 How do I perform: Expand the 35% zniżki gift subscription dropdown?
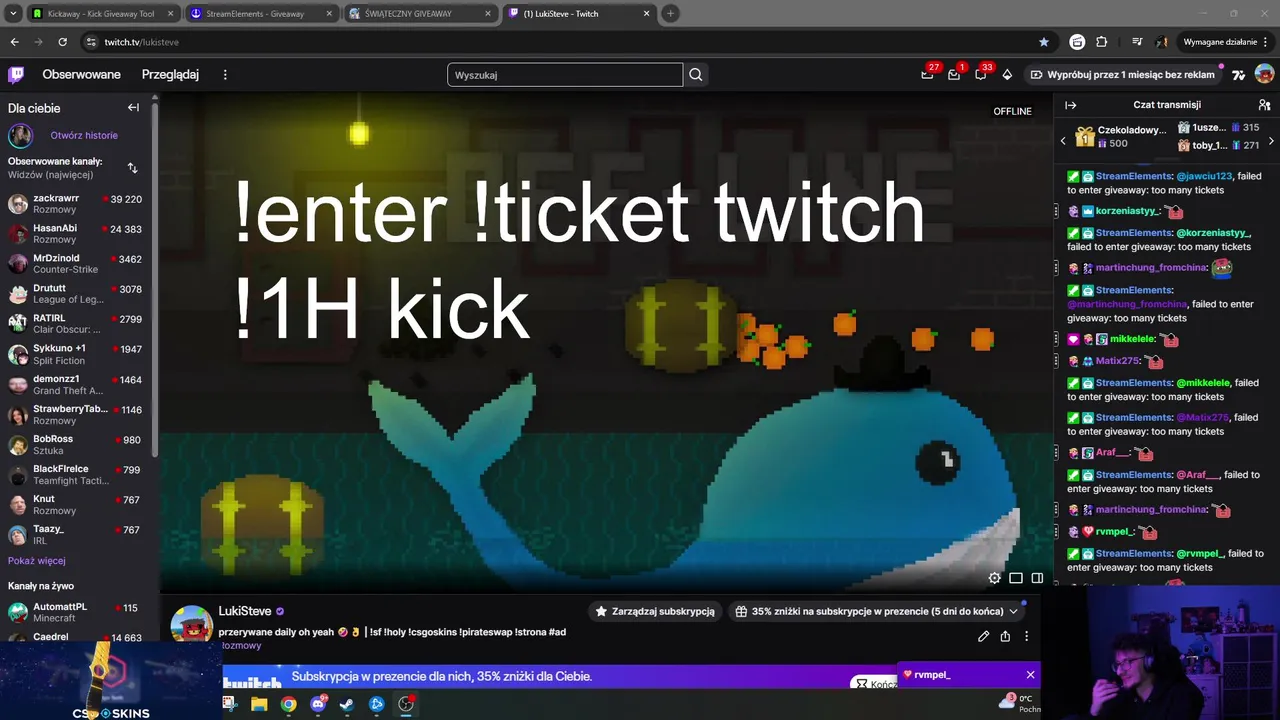click(1013, 611)
